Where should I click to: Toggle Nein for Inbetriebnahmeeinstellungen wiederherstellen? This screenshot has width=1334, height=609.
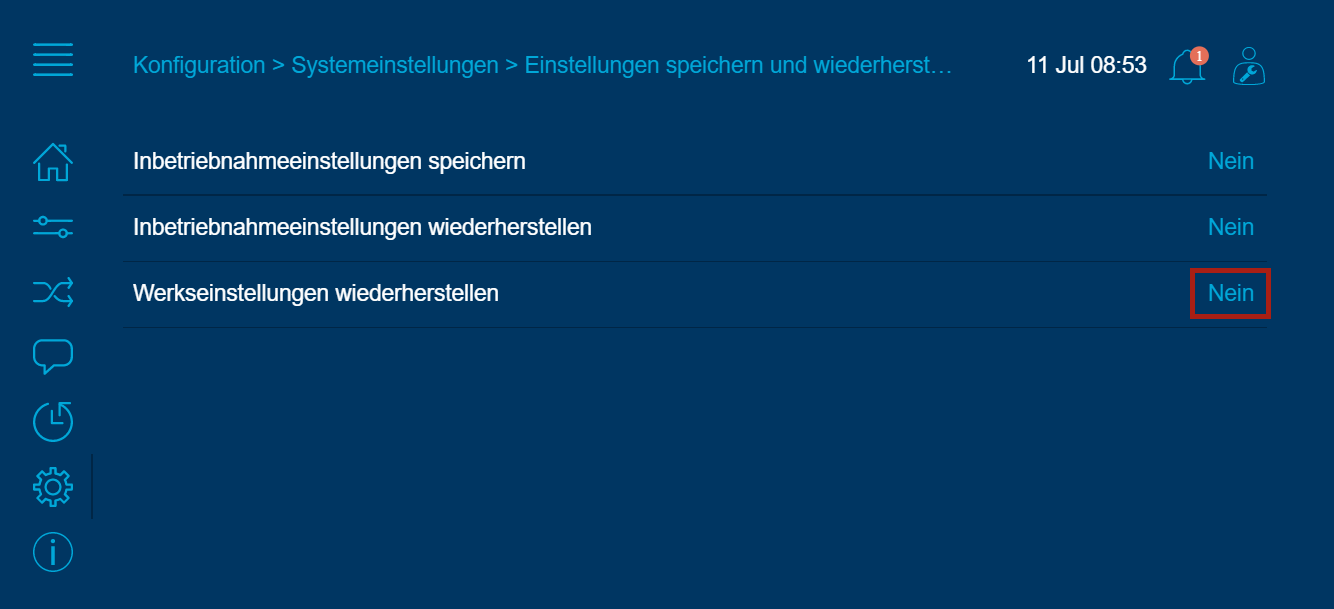point(1231,227)
